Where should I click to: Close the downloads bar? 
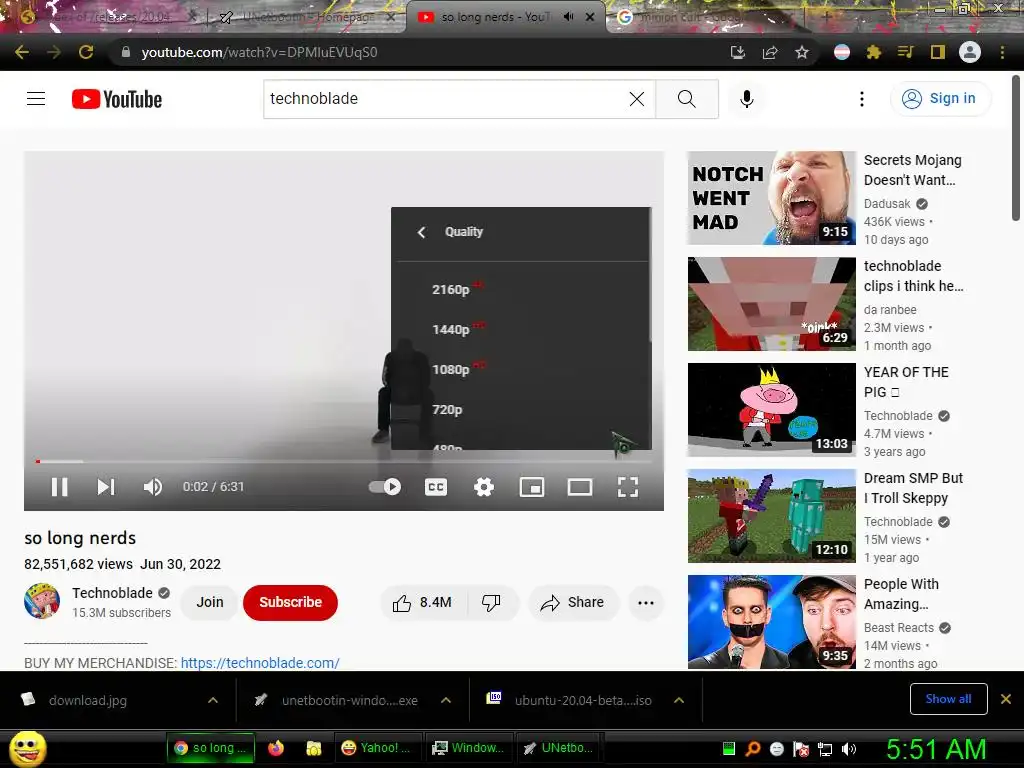click(1006, 699)
